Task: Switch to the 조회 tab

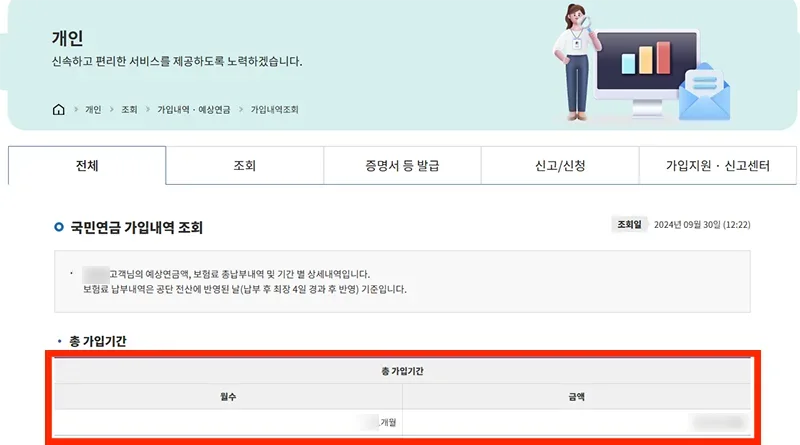Action: click(244, 165)
